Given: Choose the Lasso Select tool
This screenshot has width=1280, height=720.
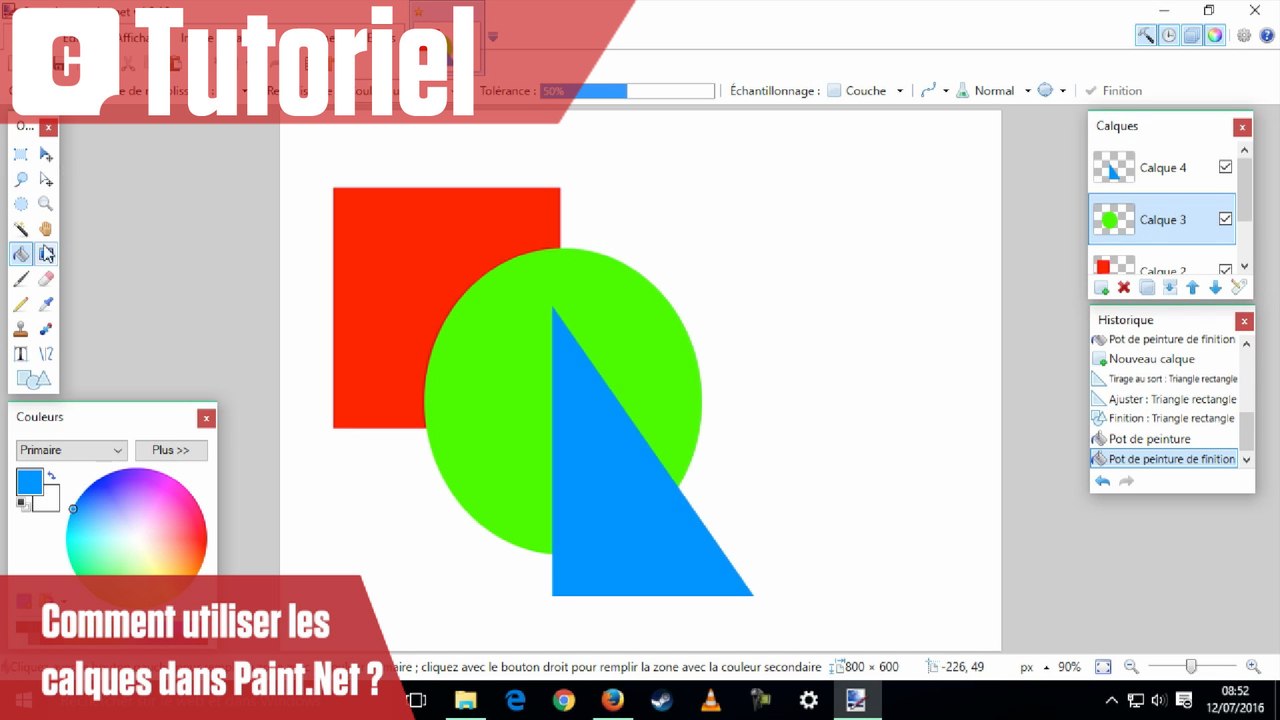Looking at the screenshot, I should (x=20, y=179).
